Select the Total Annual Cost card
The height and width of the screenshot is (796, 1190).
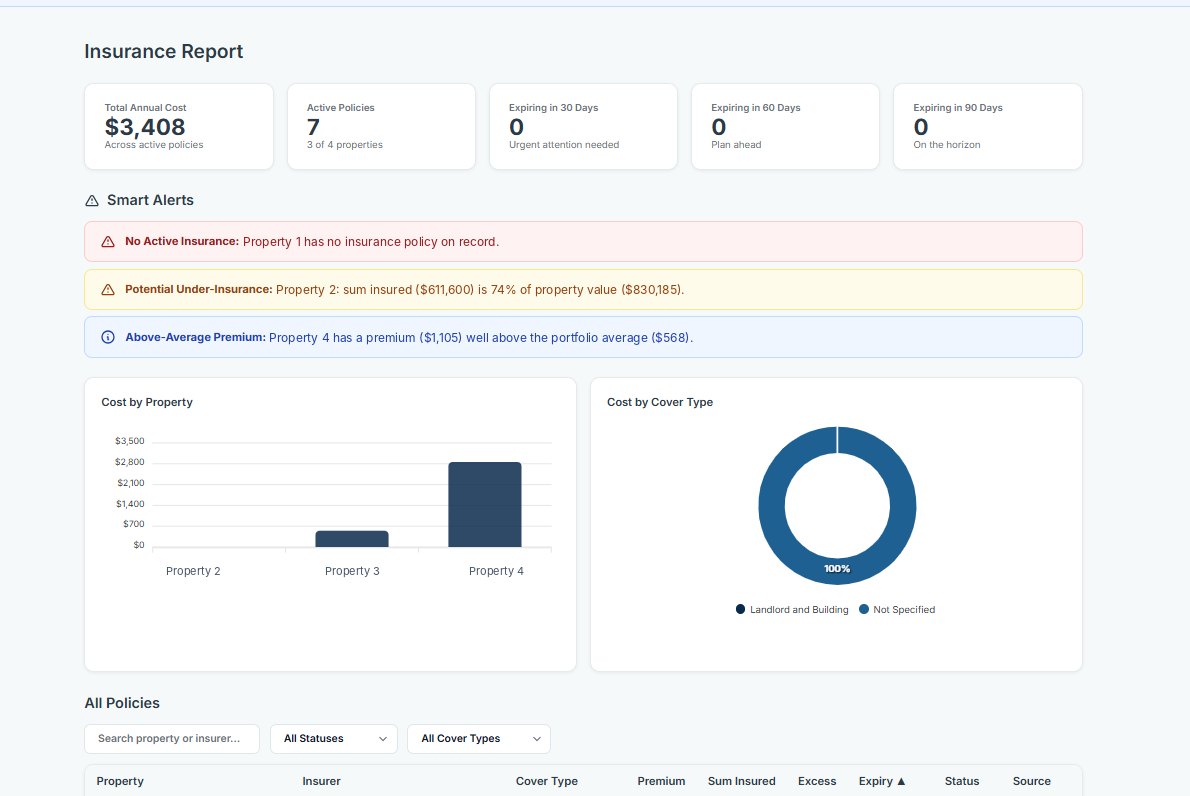179,127
